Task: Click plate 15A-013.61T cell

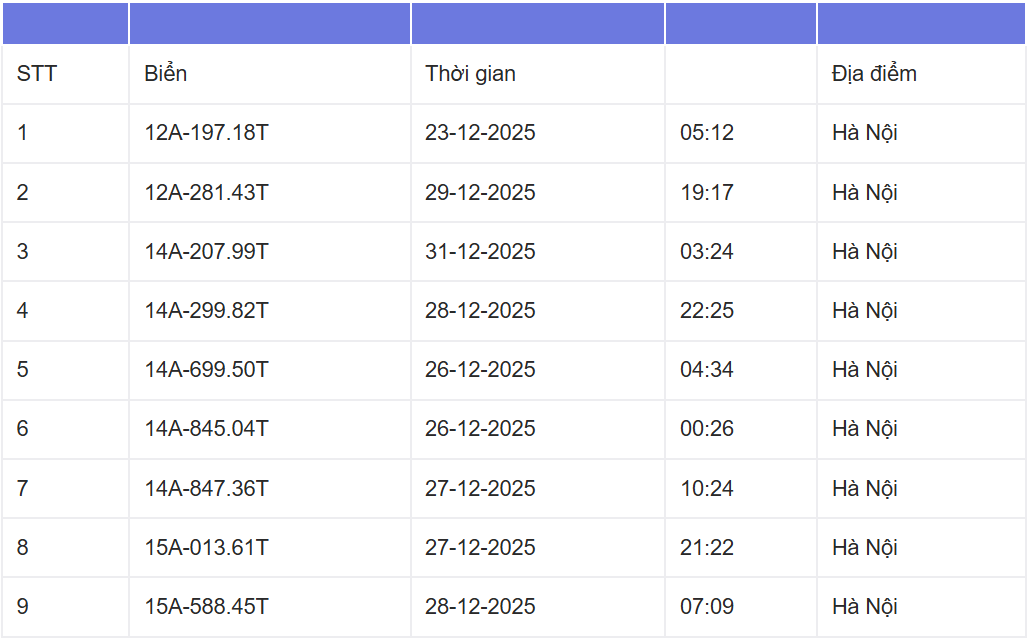Action: pos(206,547)
